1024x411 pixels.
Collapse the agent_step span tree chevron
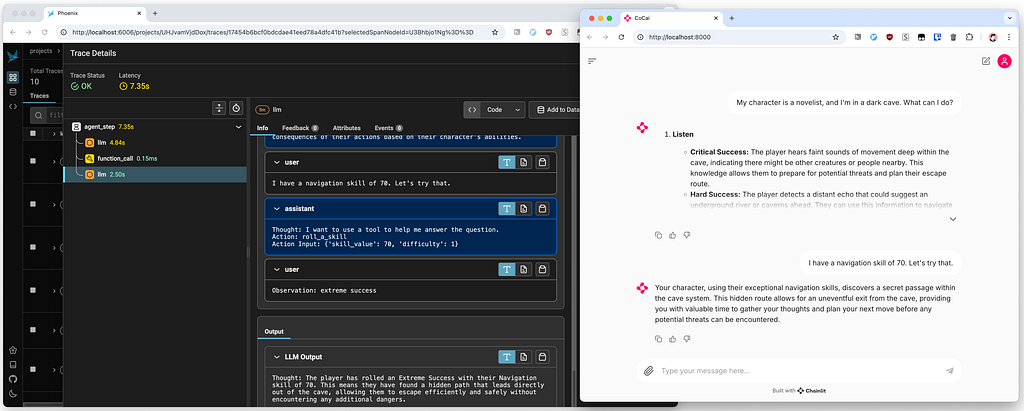tap(238, 127)
